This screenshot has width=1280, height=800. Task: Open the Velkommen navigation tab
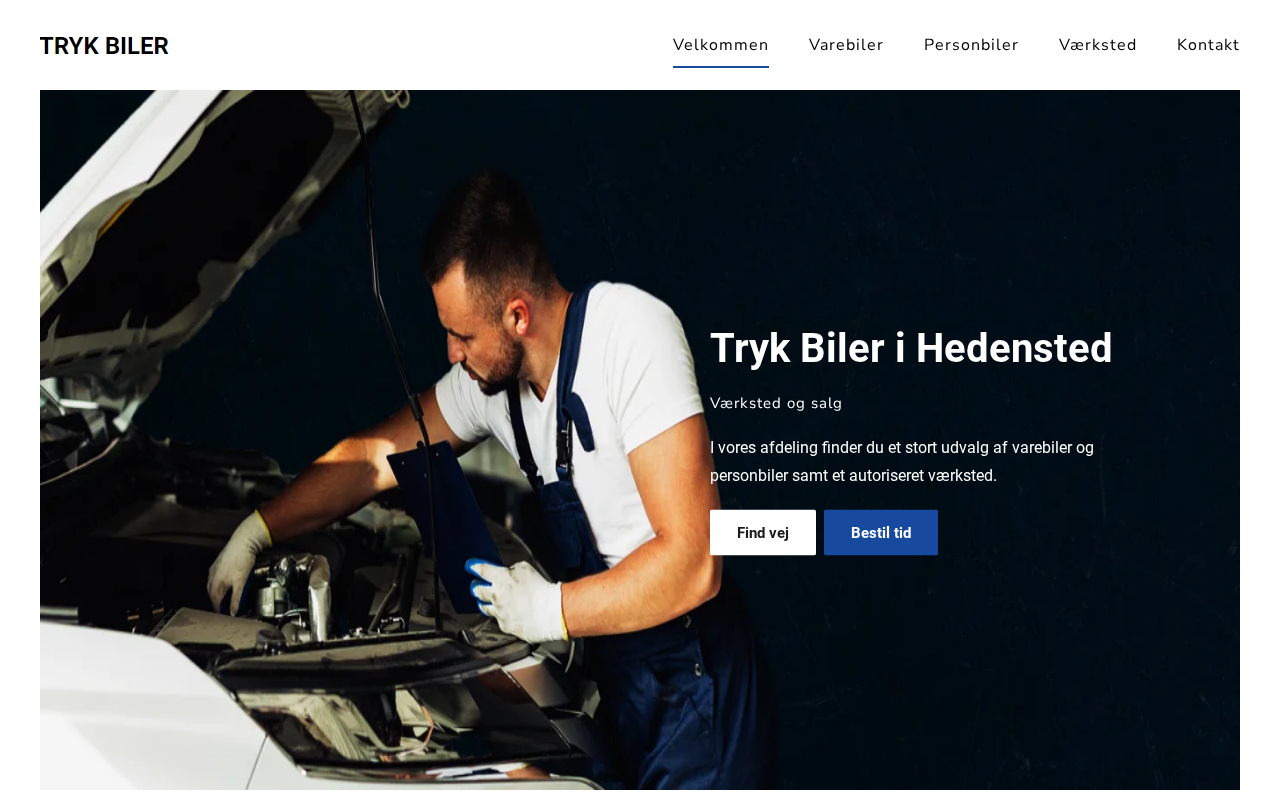(721, 45)
